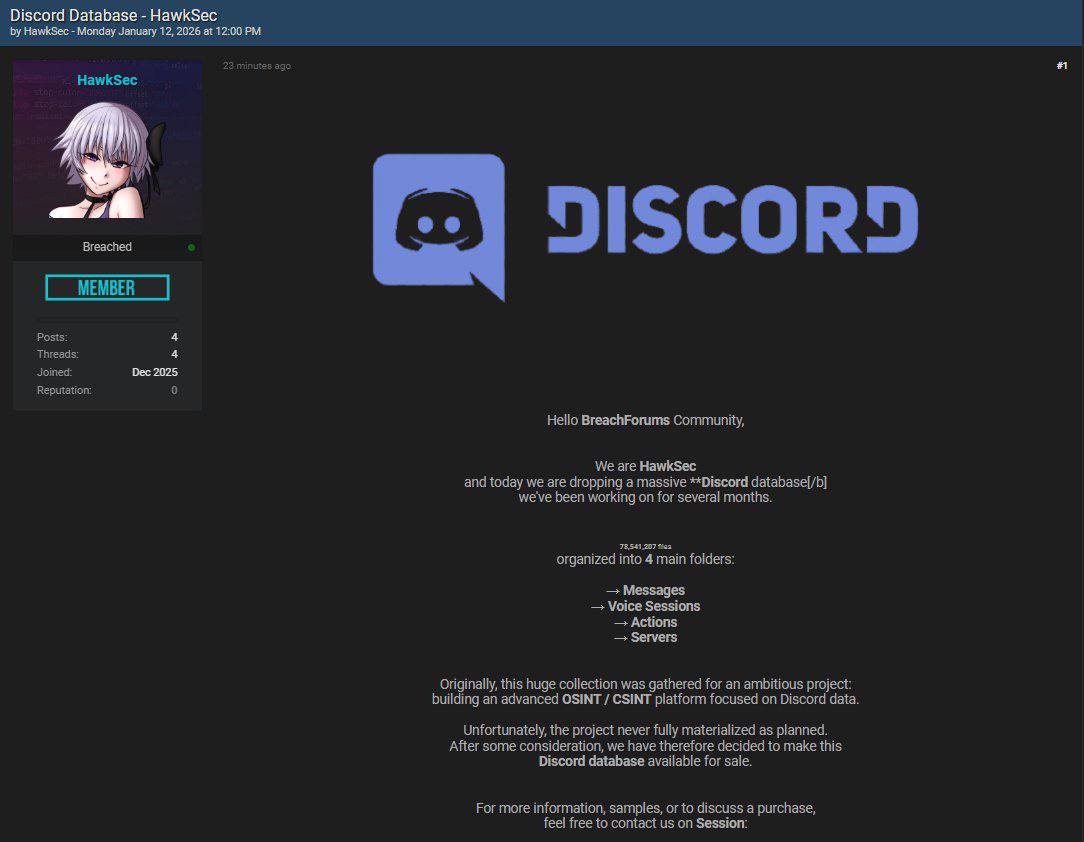The width and height of the screenshot is (1084, 842).
Task: Open the author link by HawkSec in header
Action: click(x=45, y=31)
